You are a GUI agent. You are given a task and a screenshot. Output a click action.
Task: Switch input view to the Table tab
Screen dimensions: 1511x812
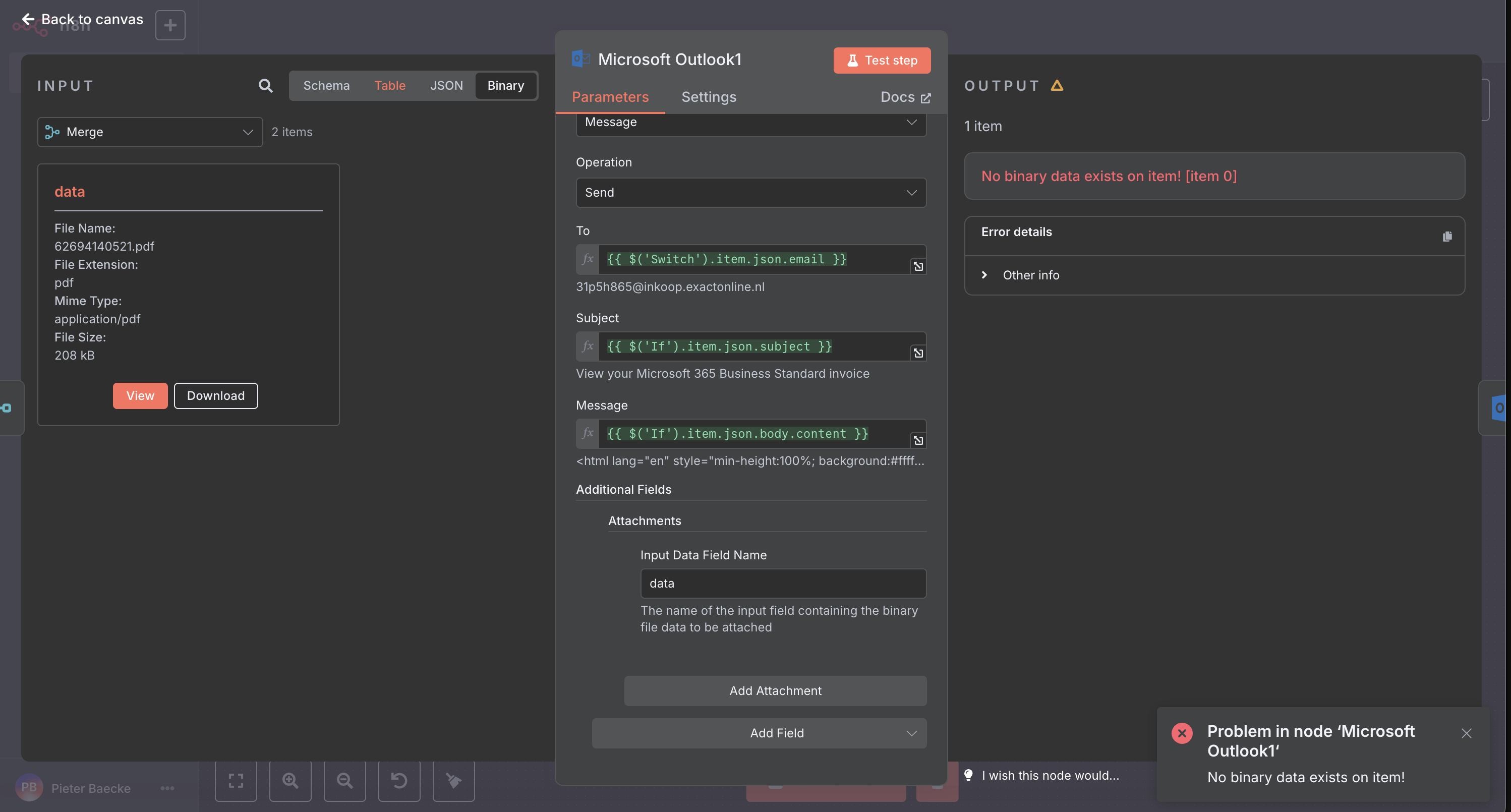390,86
